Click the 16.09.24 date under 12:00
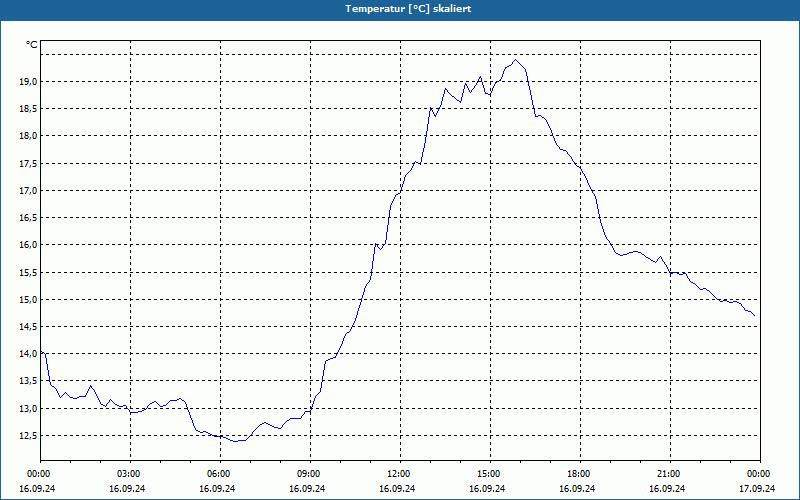 point(397,488)
